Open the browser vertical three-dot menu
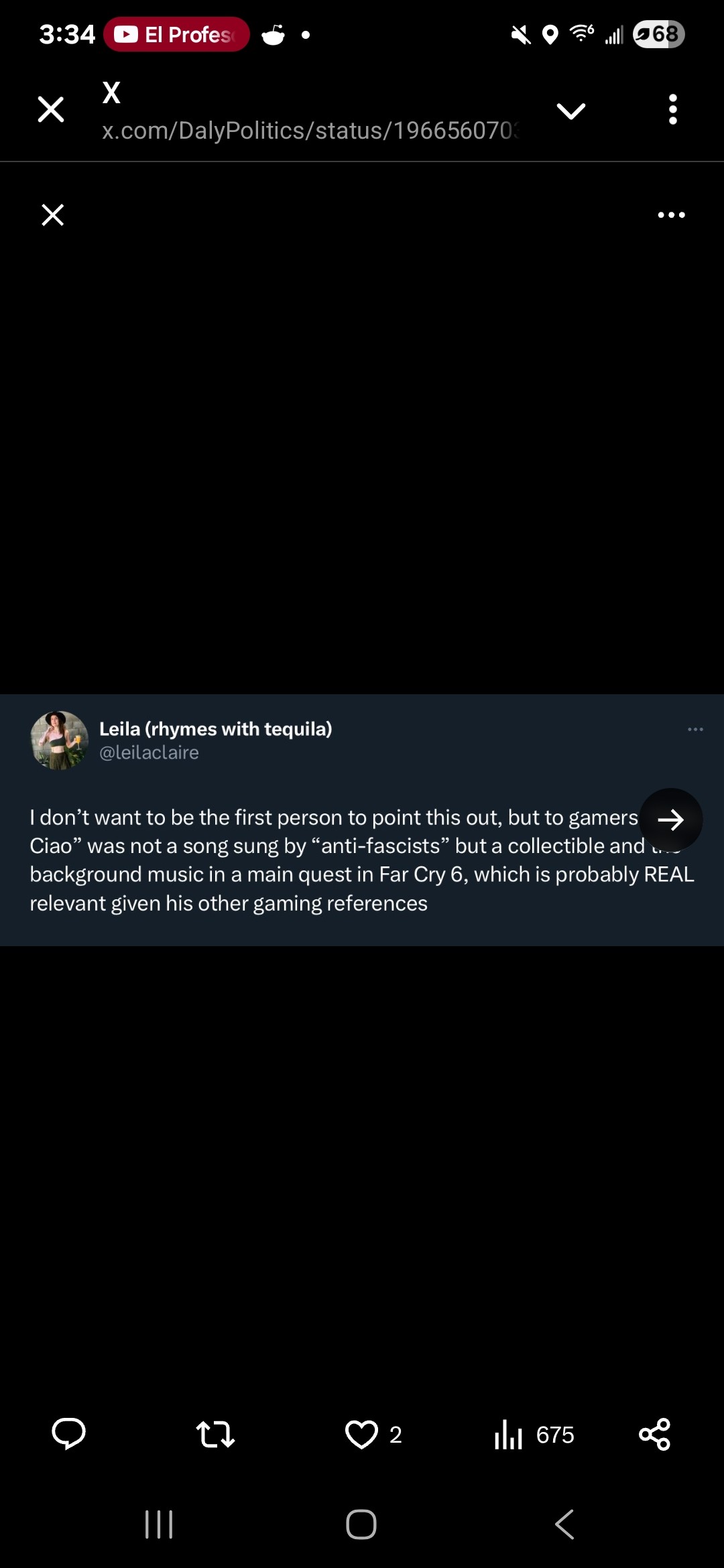Image resolution: width=724 pixels, height=1568 pixels. [x=672, y=109]
